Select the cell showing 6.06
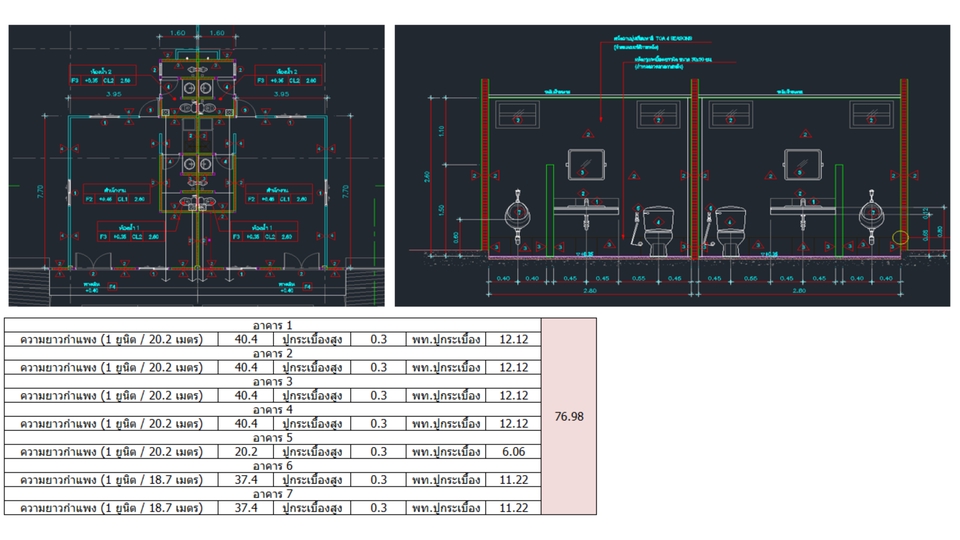This screenshot has width=960, height=540. click(x=513, y=452)
